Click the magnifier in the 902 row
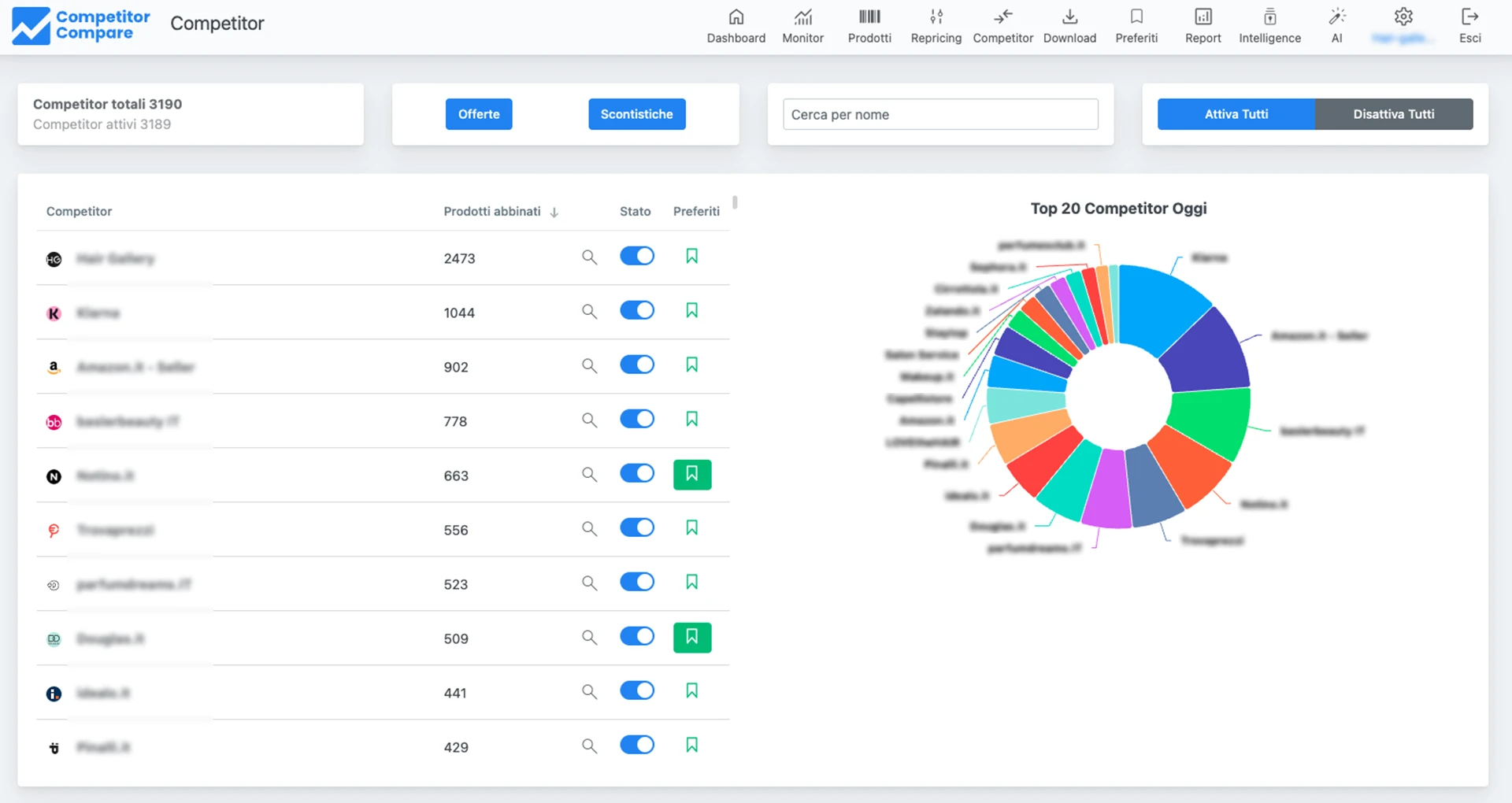 tap(589, 366)
